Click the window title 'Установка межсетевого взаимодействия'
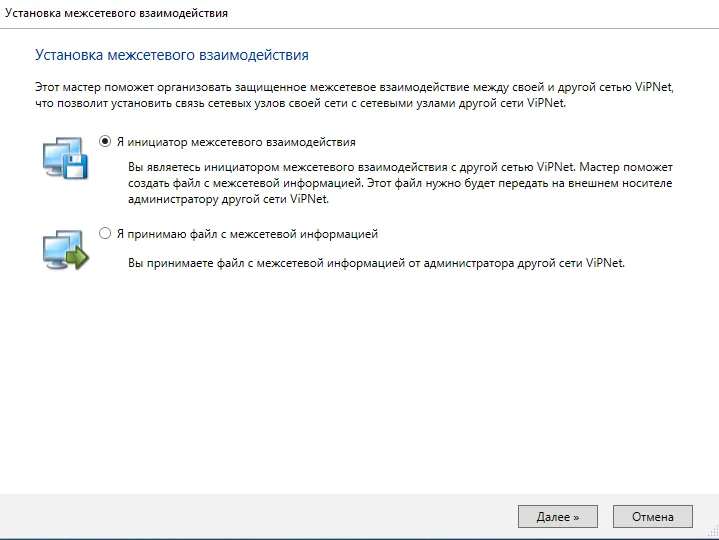The image size is (719, 540). coord(116,13)
